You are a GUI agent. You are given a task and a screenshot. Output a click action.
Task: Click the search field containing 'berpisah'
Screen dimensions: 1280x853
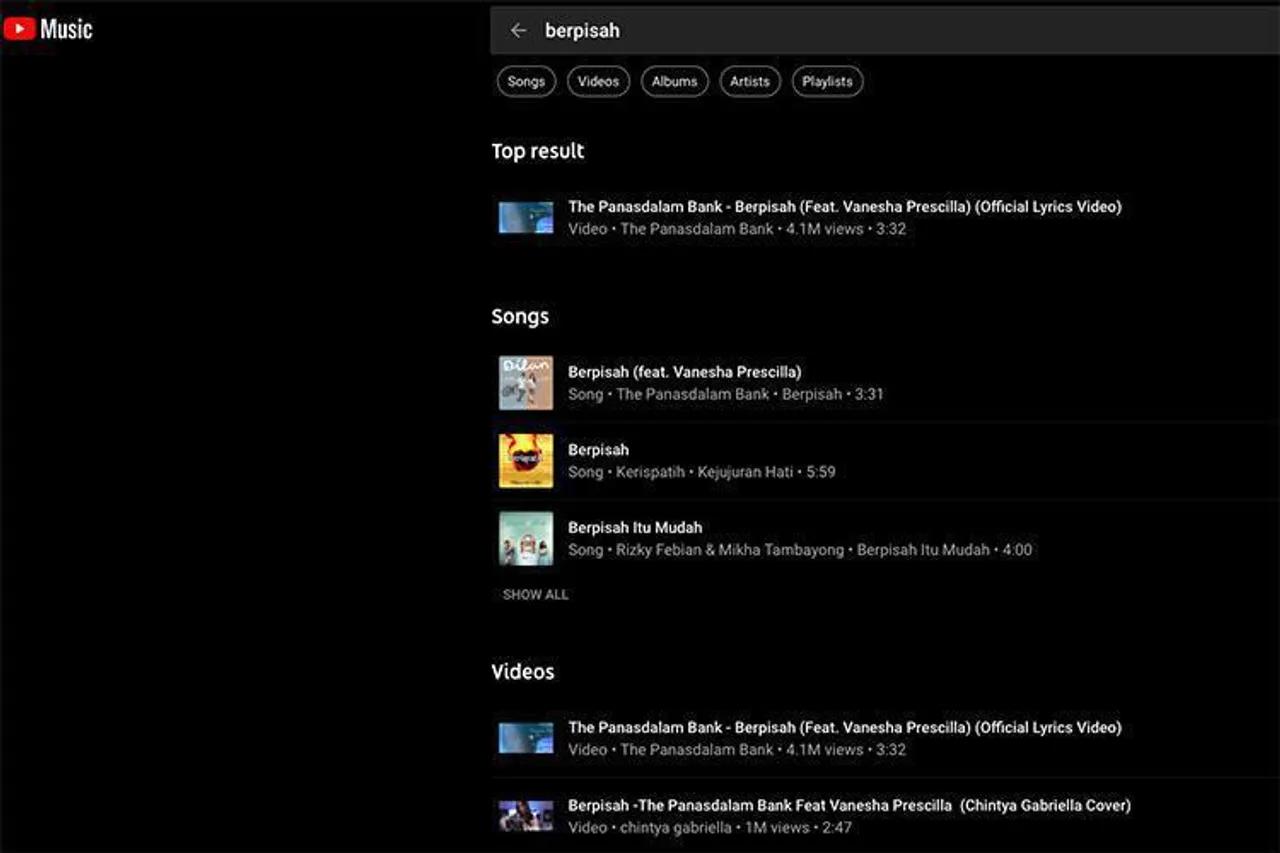[x=885, y=31]
